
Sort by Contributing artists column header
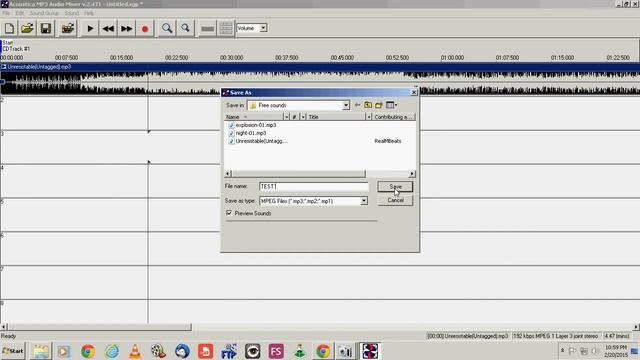[393, 117]
